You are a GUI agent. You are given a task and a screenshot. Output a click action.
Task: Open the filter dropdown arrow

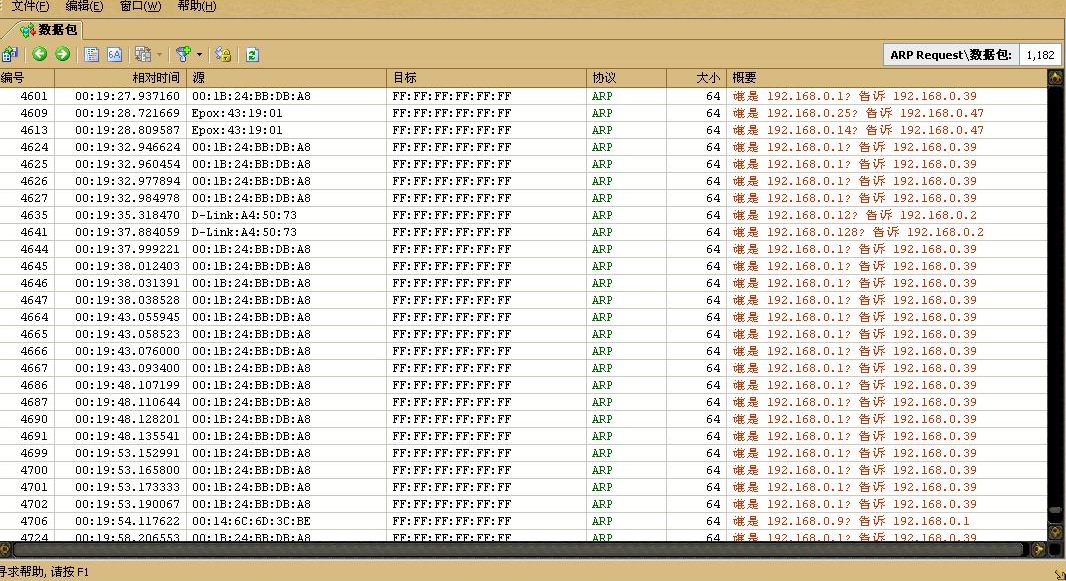click(199, 54)
